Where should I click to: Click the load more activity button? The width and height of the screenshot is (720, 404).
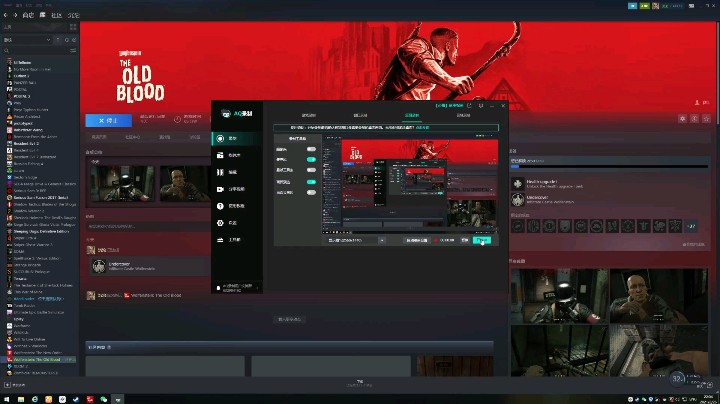[x=290, y=319]
